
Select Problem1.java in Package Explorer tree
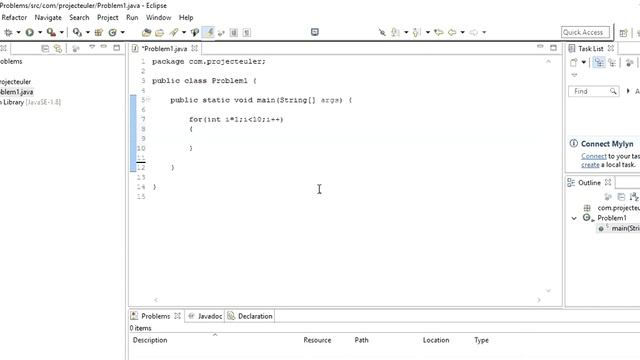click(16, 92)
